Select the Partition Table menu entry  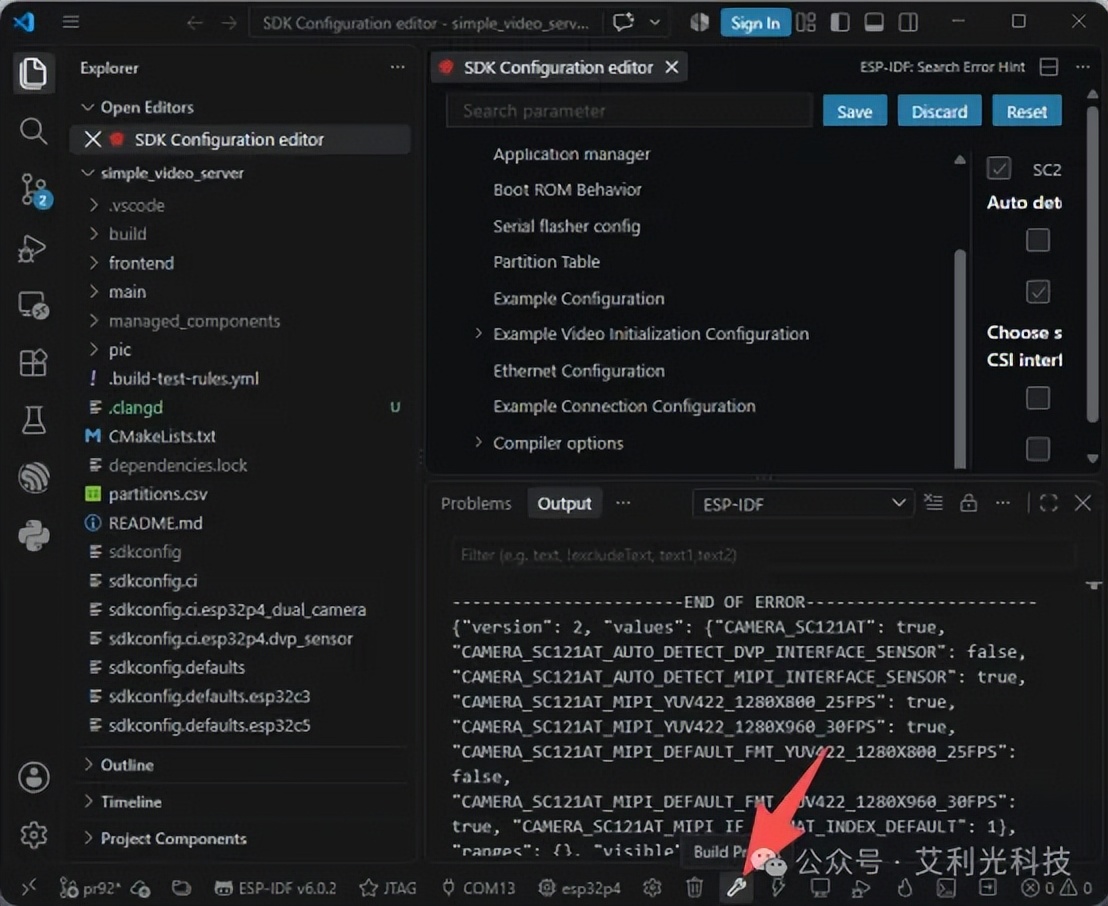[546, 261]
